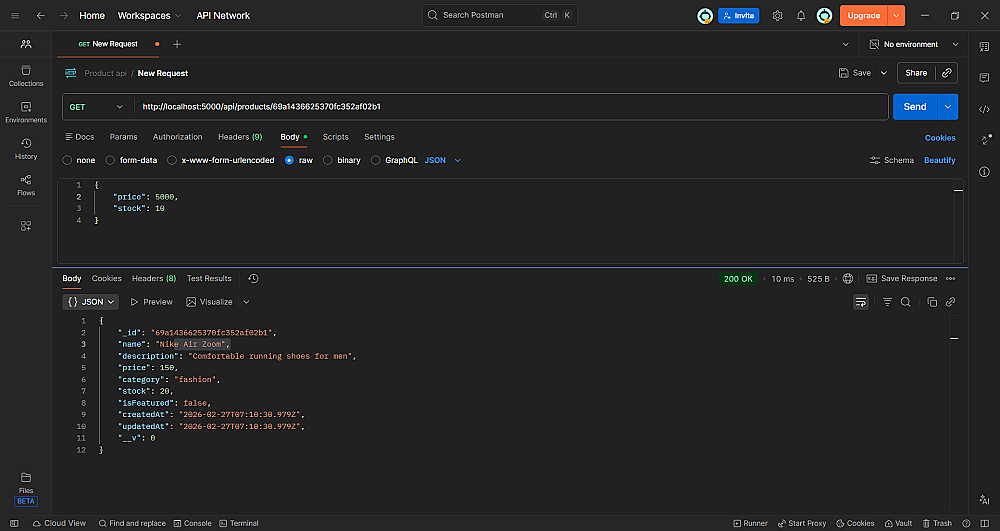1000x531 pixels.
Task: Open the Flows sidebar panel
Action: click(x=26, y=185)
